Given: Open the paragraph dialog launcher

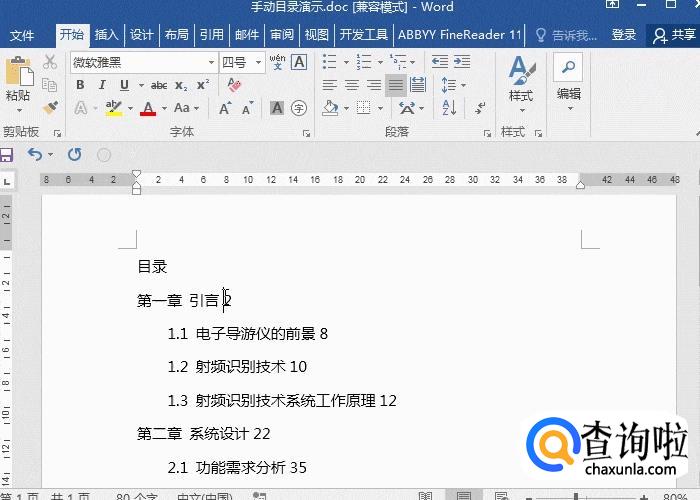Looking at the screenshot, I should click(x=487, y=133).
